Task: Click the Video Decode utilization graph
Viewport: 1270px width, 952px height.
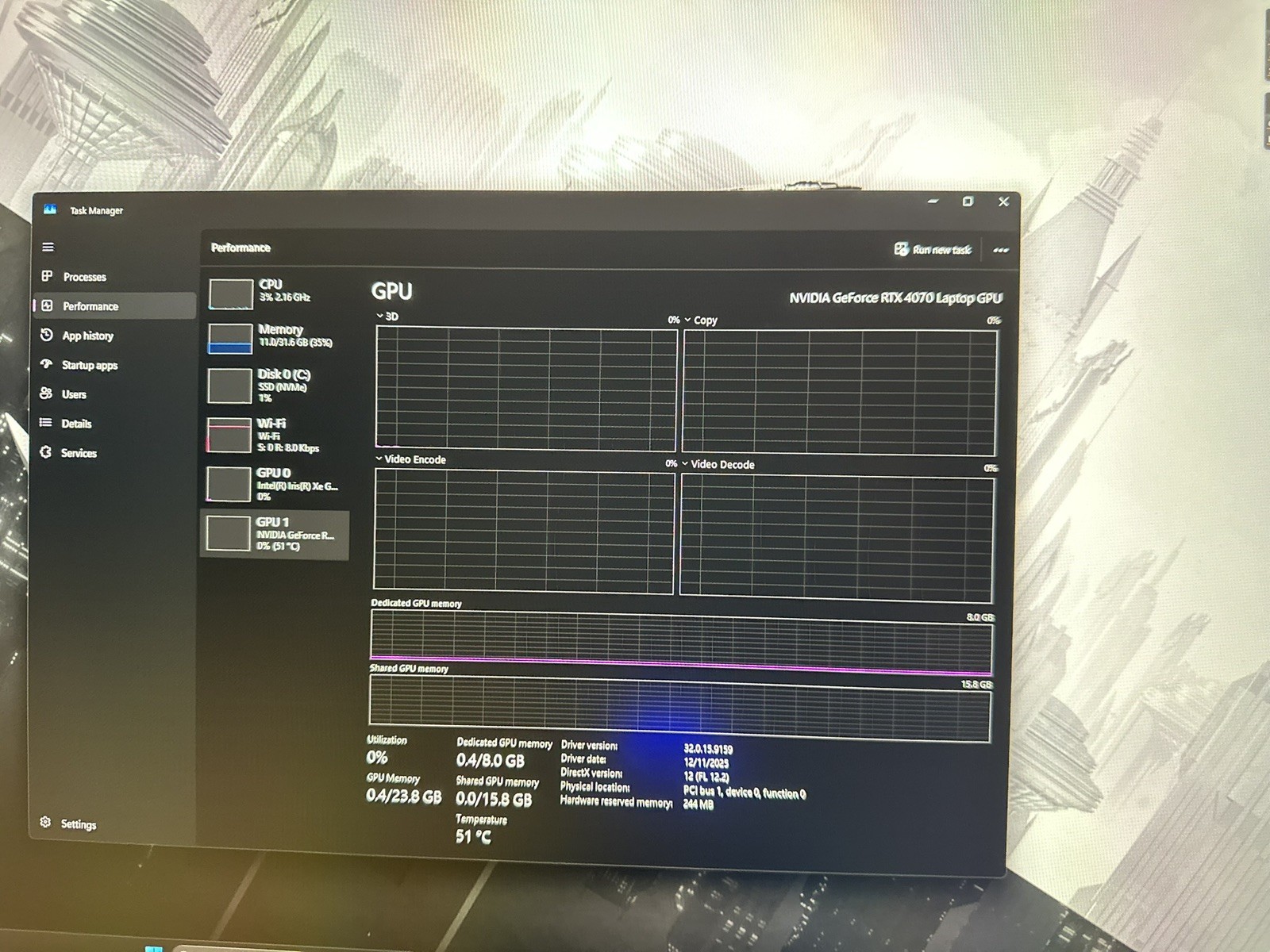Action: (x=837, y=538)
